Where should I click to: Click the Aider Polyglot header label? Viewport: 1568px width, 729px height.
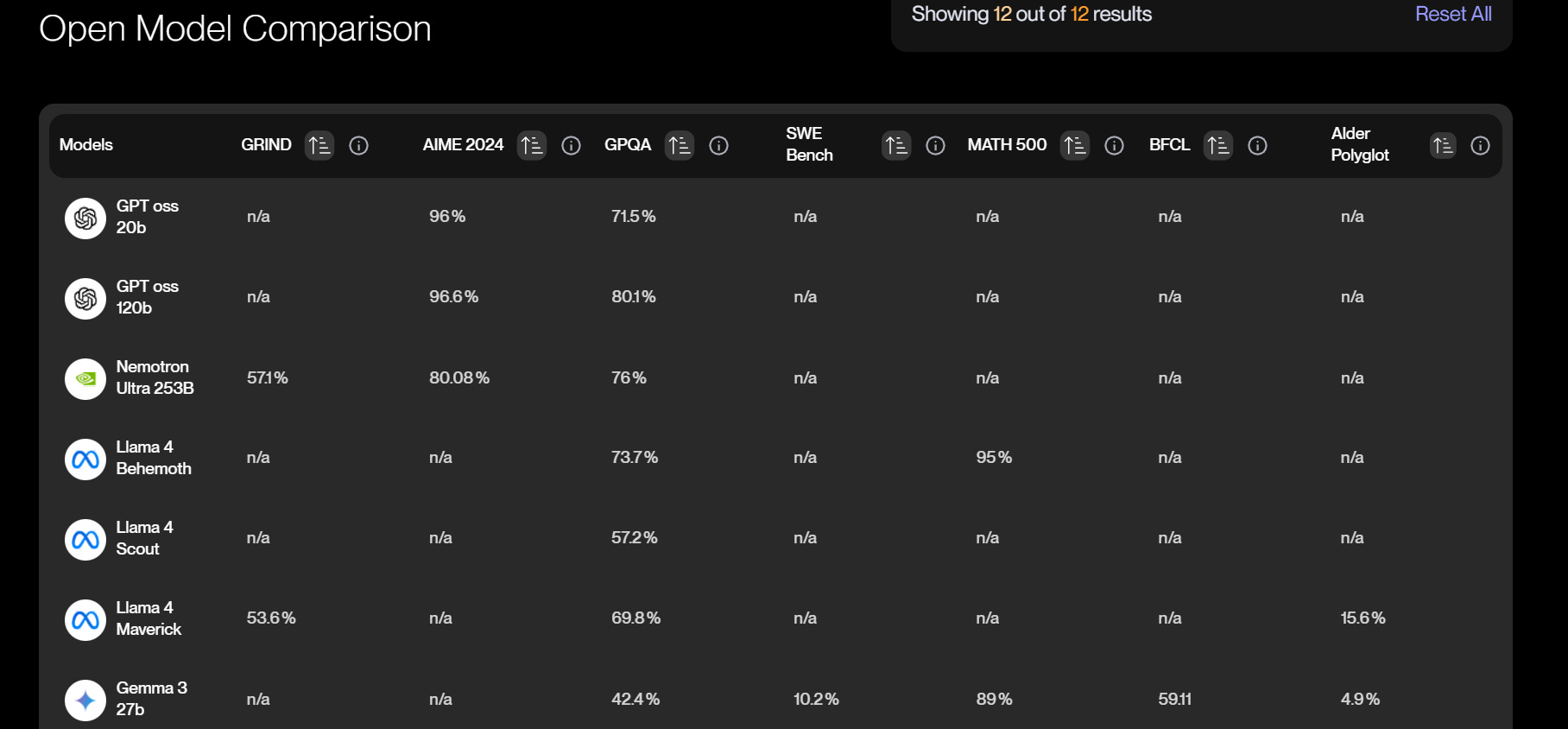(x=1360, y=144)
